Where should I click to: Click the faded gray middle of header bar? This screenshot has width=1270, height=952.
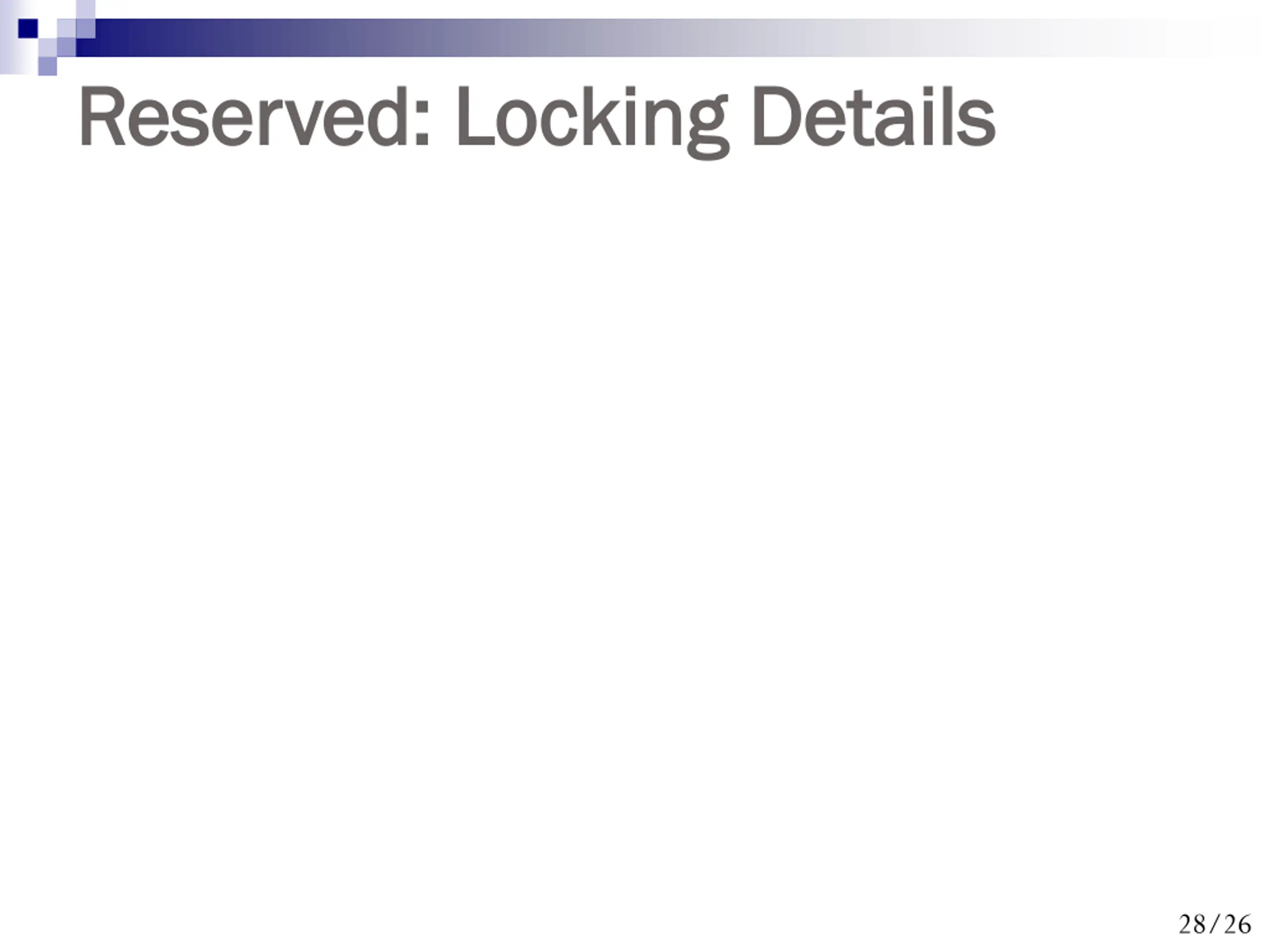tap(632, 38)
